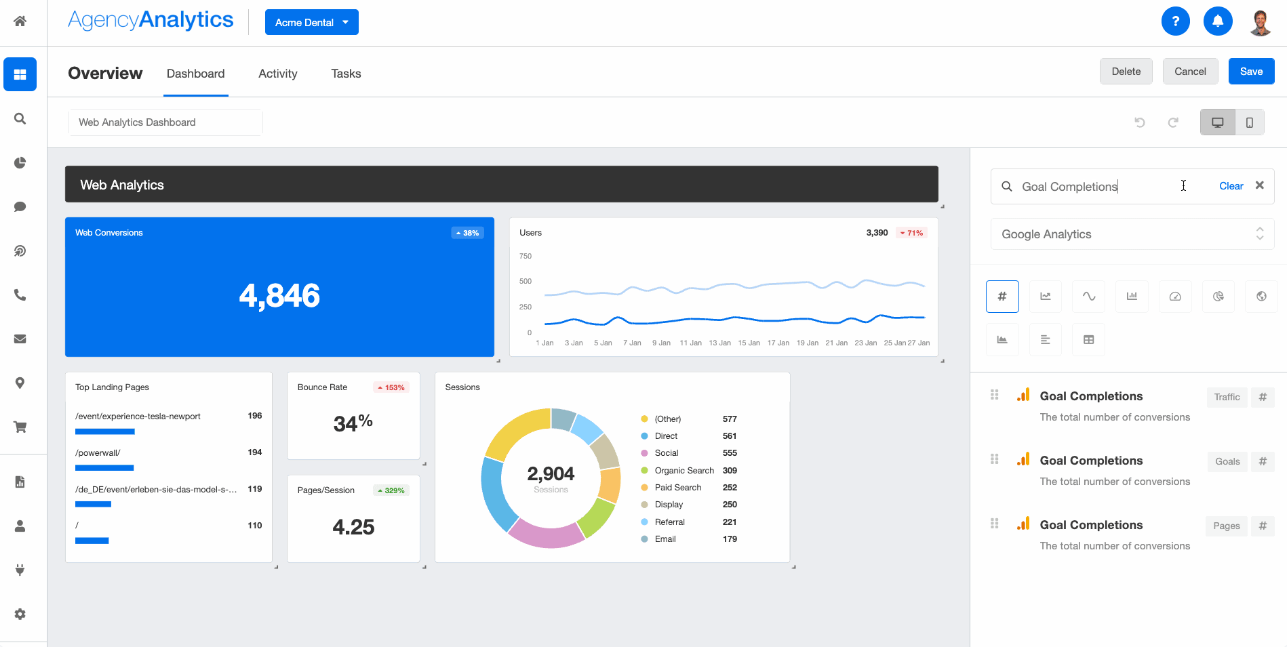The image size is (1287, 647).
Task: Clear the Goal Completions search
Action: (x=1231, y=186)
